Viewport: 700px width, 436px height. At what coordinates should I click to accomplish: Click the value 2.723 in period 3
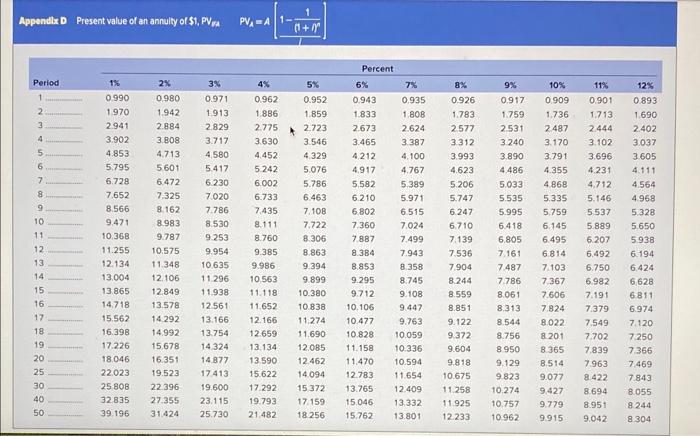click(x=315, y=128)
